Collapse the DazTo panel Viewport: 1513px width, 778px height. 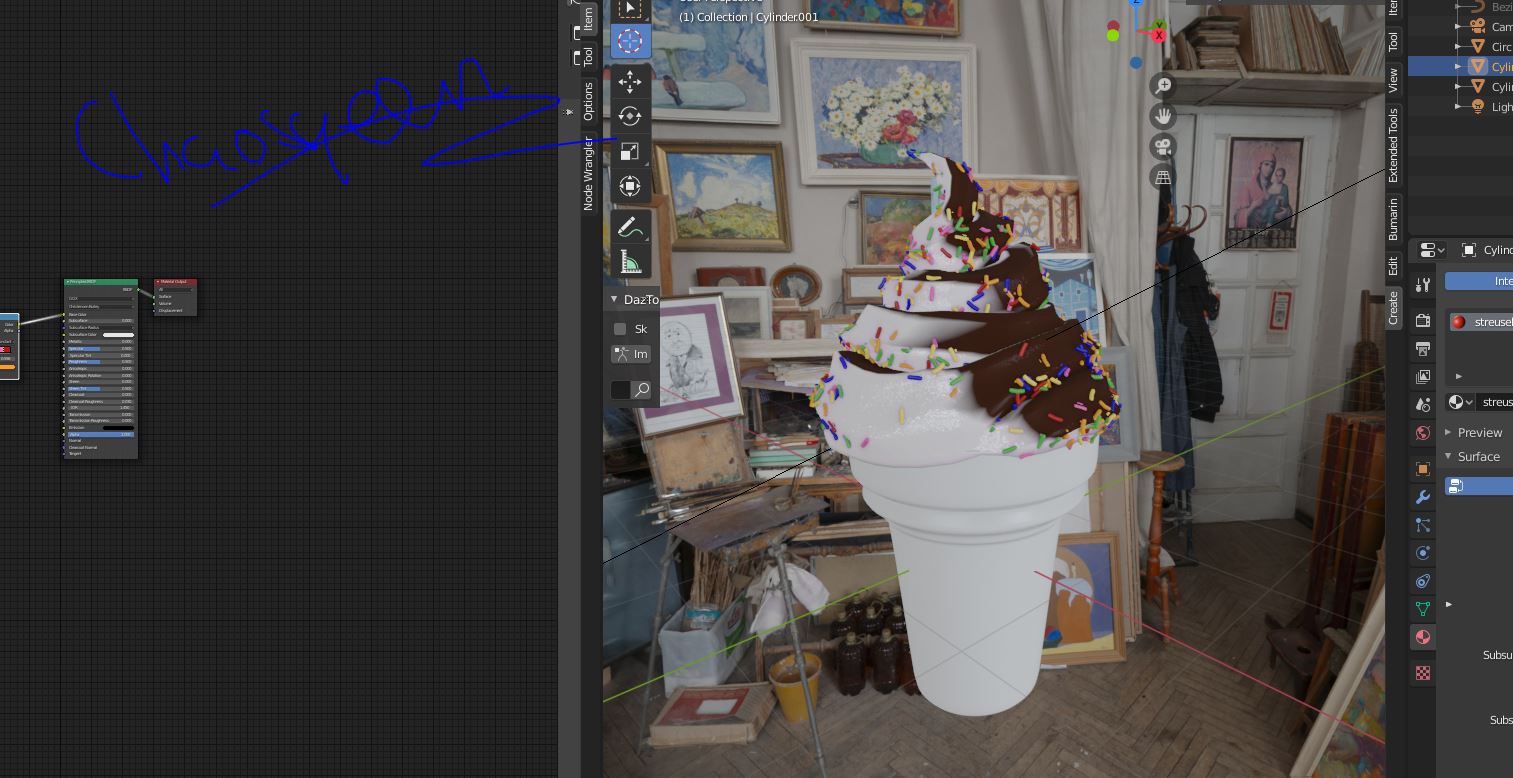(614, 299)
